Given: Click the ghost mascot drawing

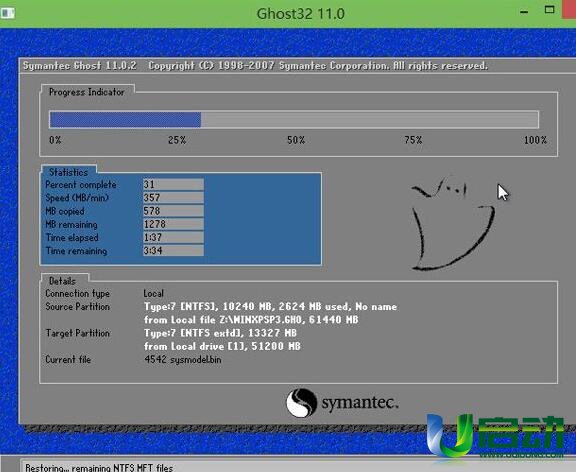Looking at the screenshot, I should pyautogui.click(x=452, y=223).
